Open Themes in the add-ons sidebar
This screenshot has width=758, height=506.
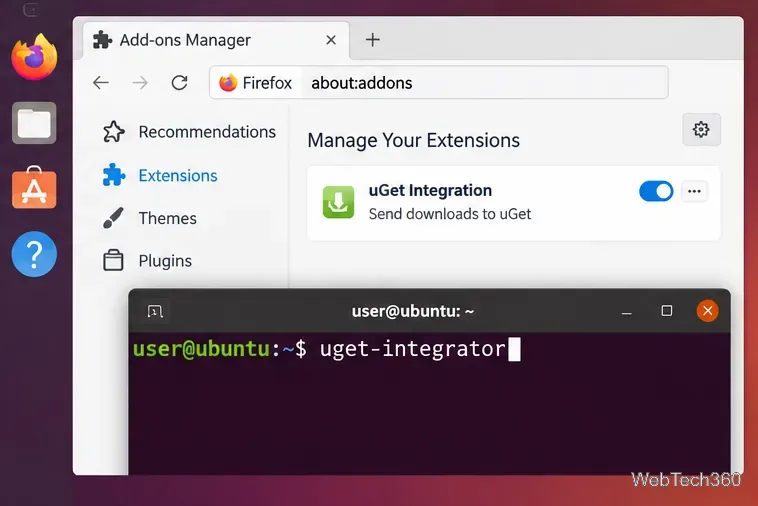tap(150, 218)
